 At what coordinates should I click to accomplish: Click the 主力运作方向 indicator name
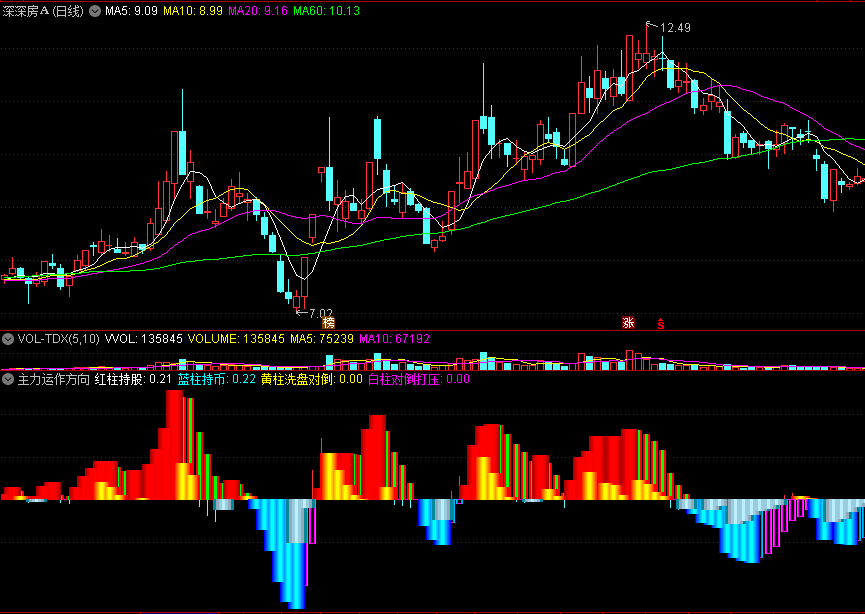tap(54, 380)
